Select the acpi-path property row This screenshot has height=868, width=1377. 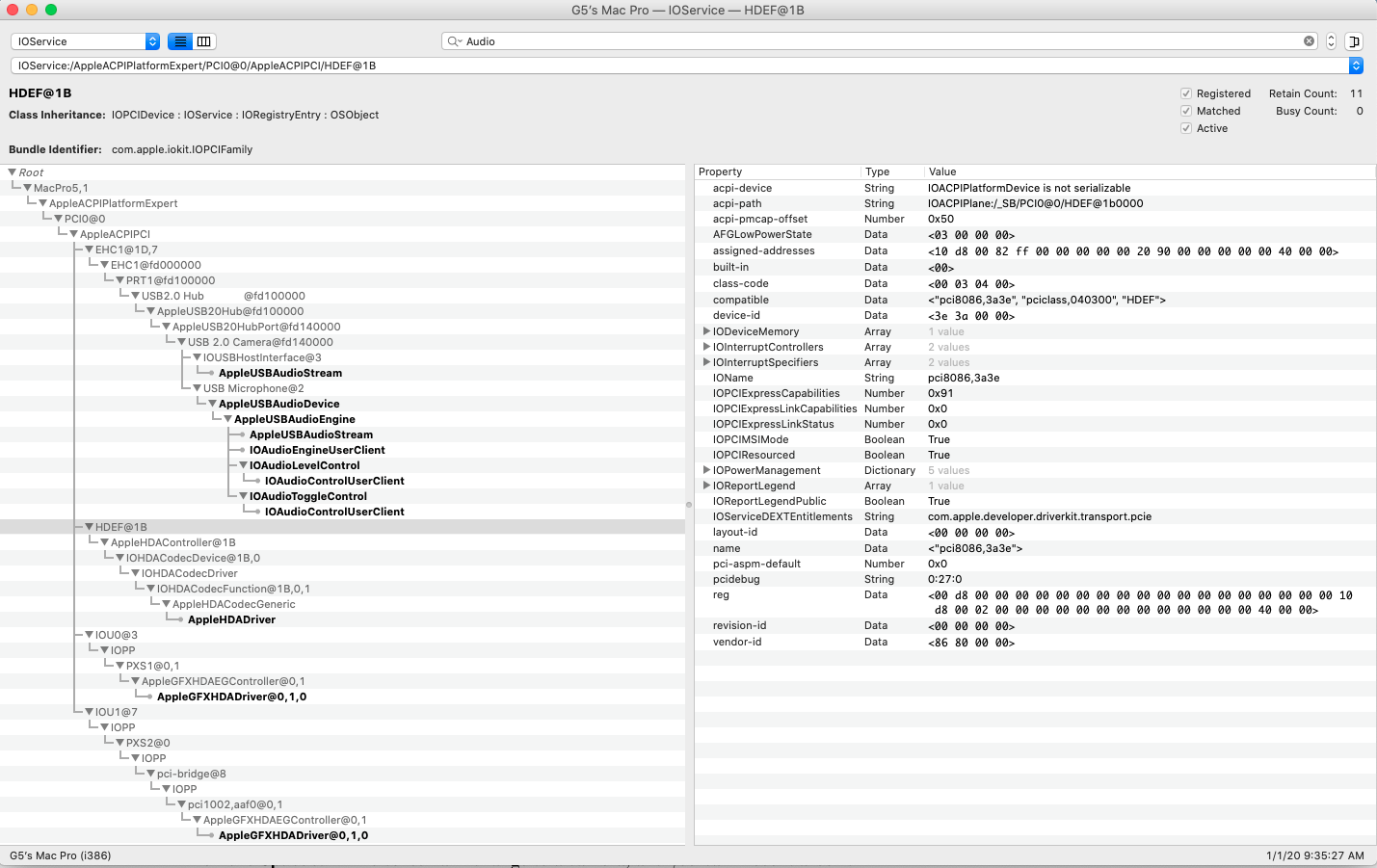coord(1035,203)
